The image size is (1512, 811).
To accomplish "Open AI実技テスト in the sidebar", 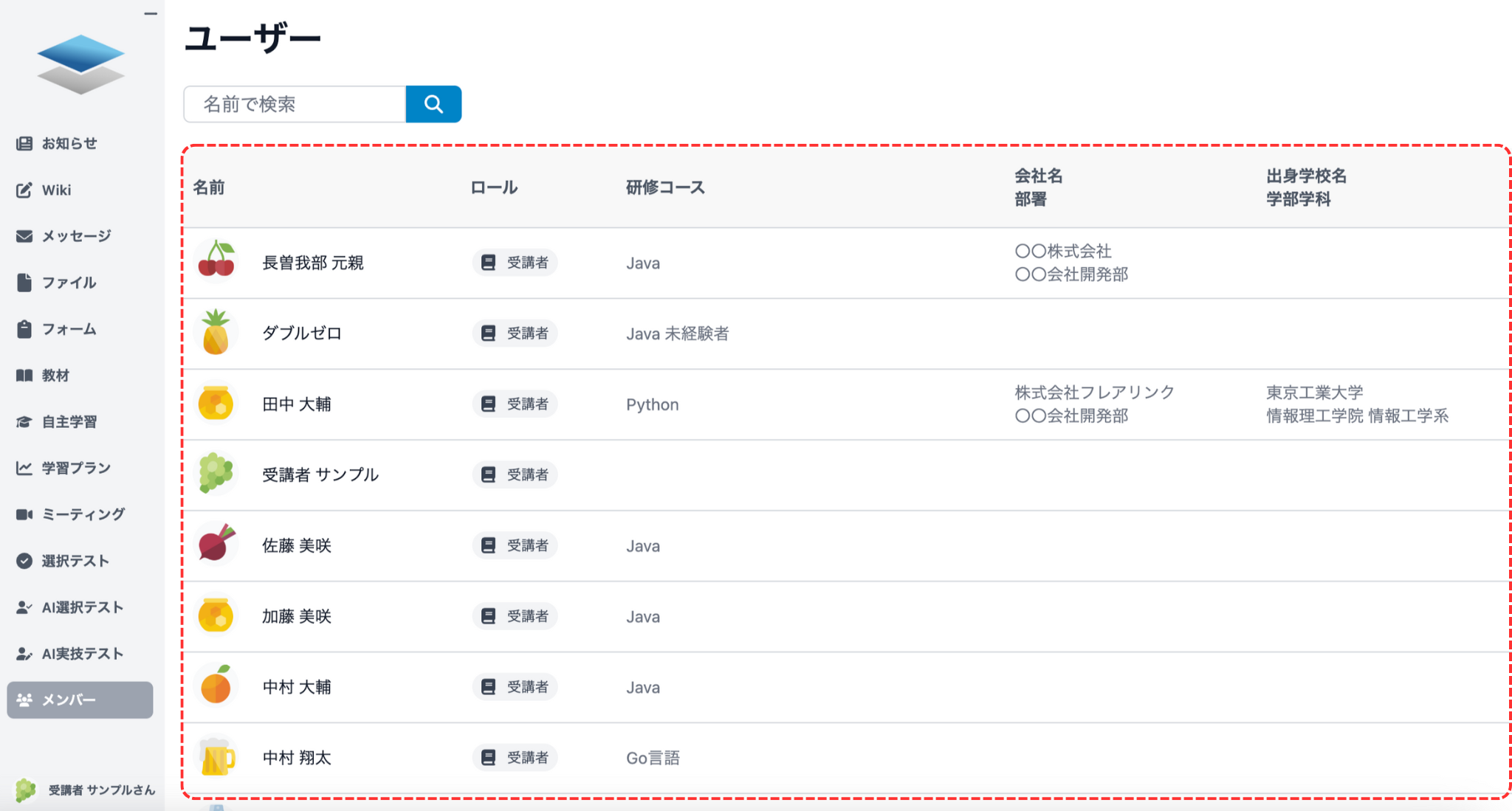I will coord(81,654).
